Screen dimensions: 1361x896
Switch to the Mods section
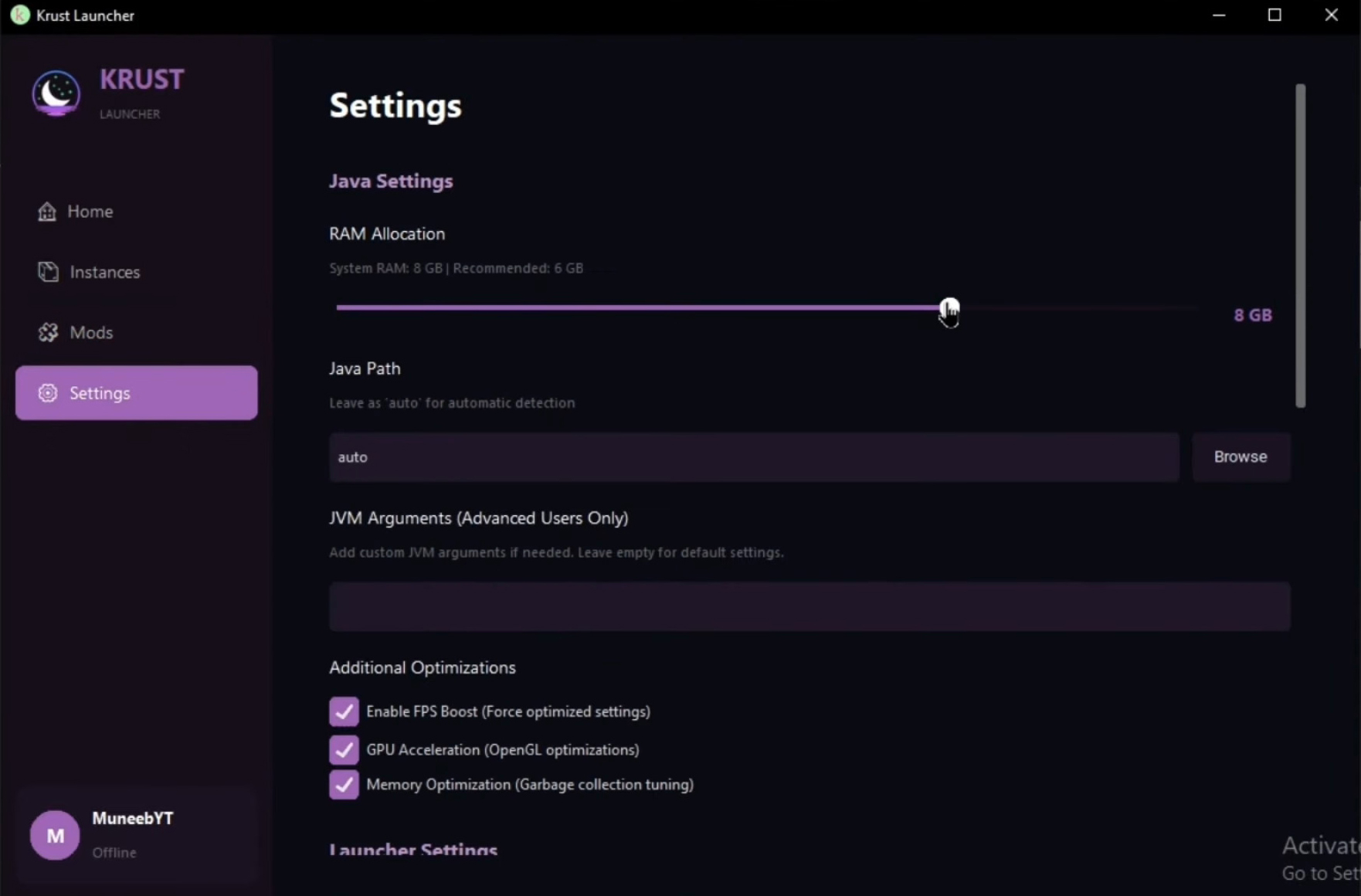[91, 333]
